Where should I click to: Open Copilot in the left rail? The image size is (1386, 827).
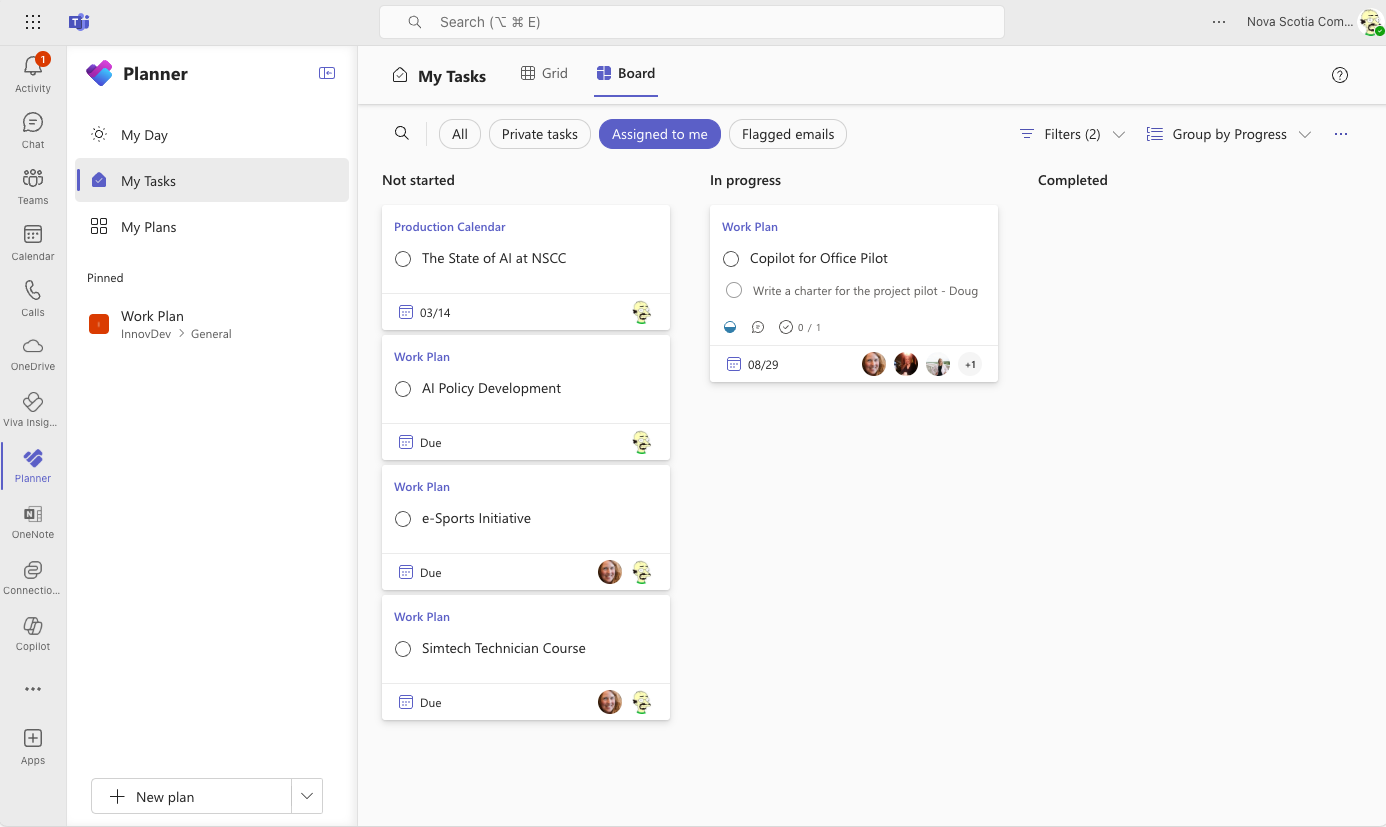click(x=32, y=627)
